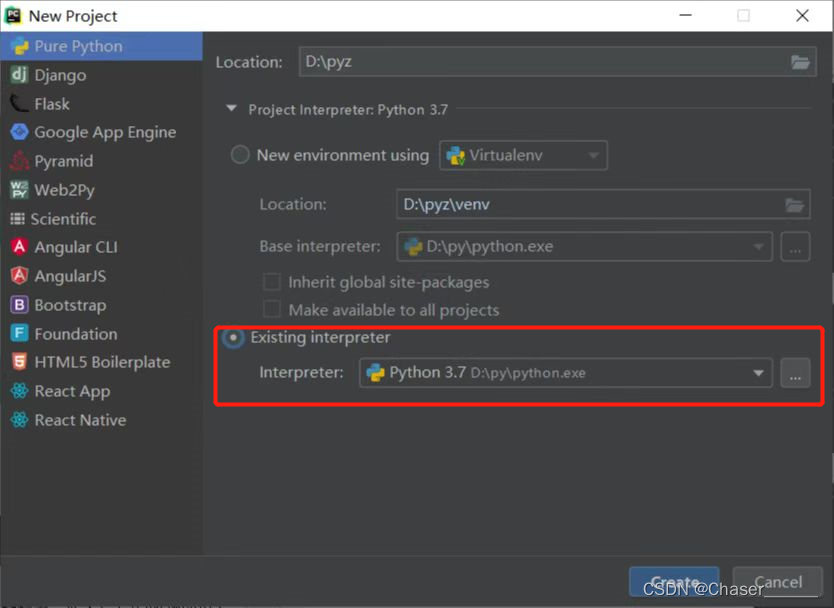Viewport: 834px width, 608px height.
Task: Choose the Bootstrap project type label
Action: click(x=70, y=305)
